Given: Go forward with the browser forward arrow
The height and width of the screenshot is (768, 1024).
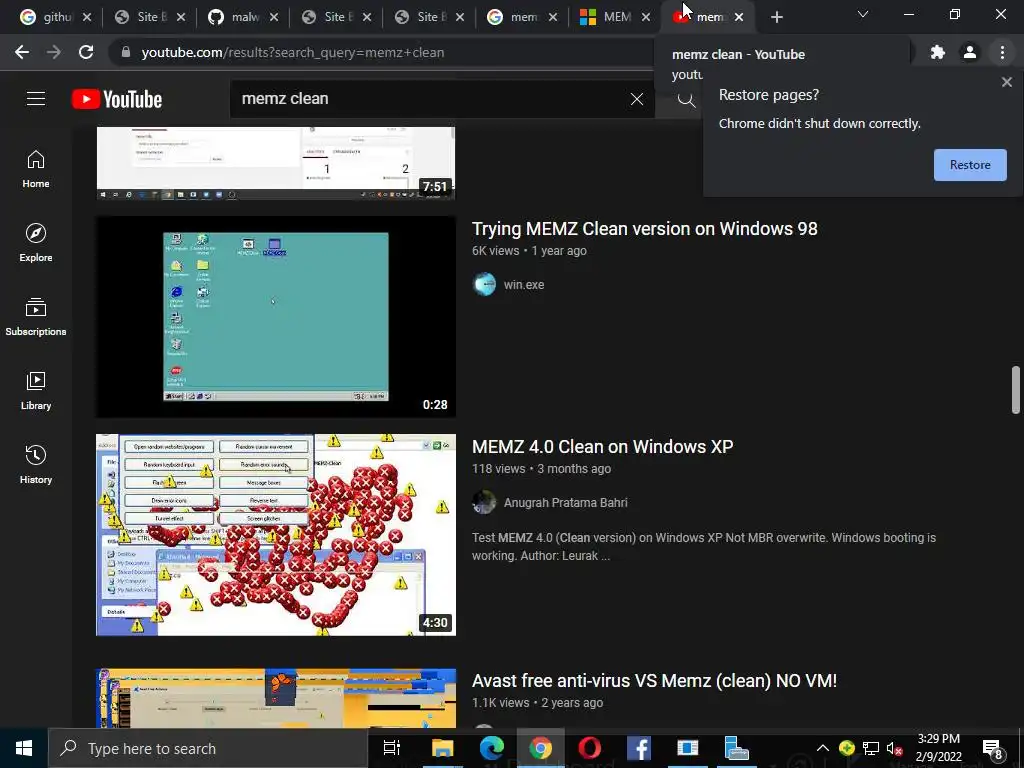Looking at the screenshot, I should click(54, 52).
